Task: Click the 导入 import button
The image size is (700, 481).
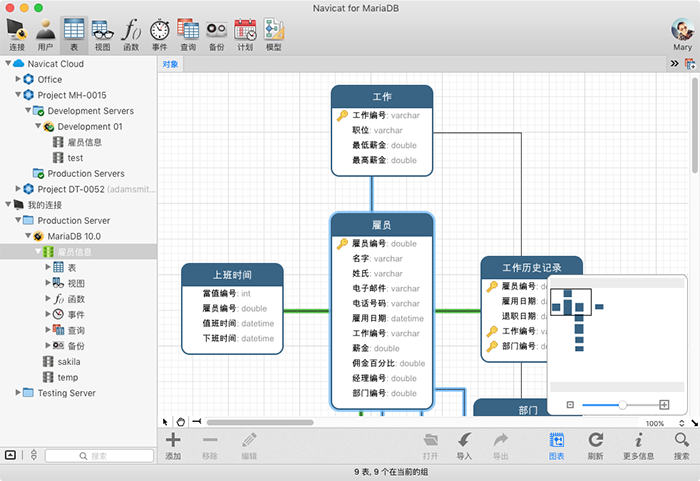Action: (x=464, y=446)
